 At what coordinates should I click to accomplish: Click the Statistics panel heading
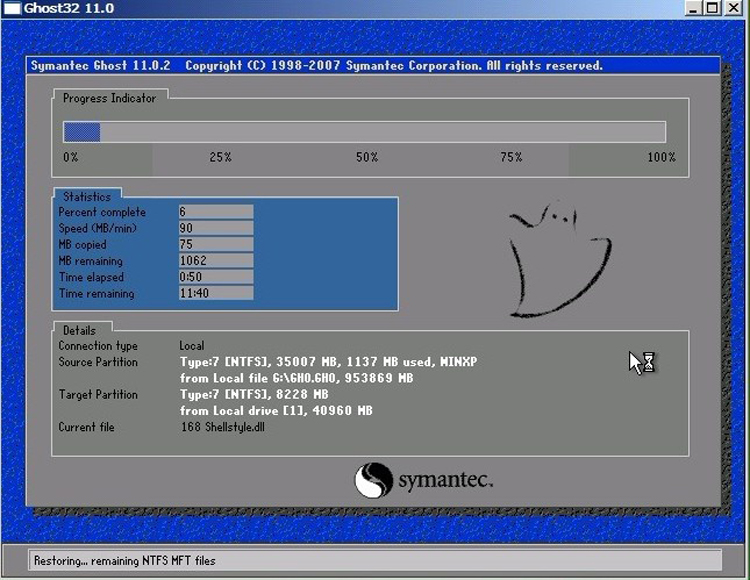(x=87, y=197)
